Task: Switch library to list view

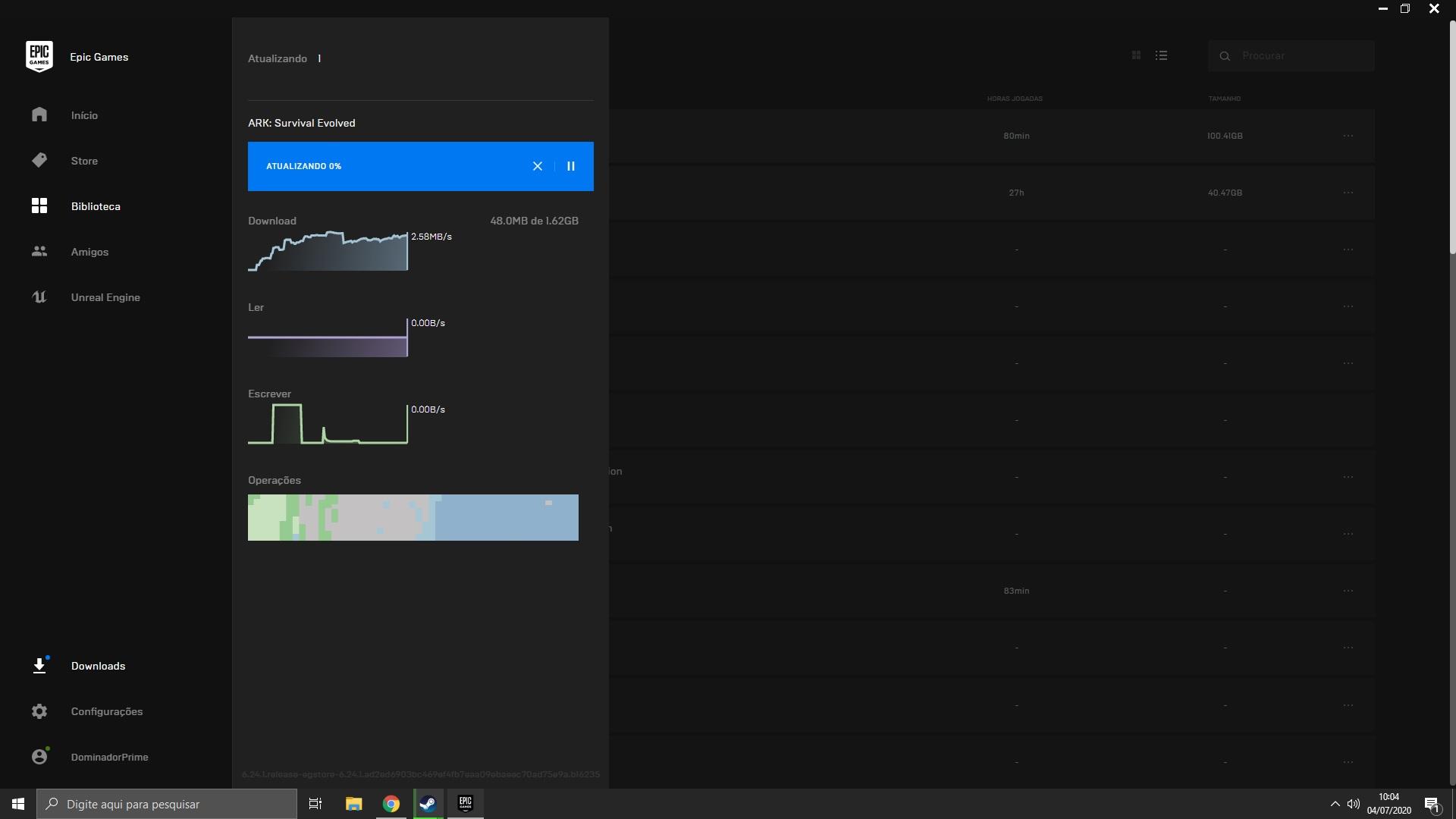Action: click(1161, 55)
